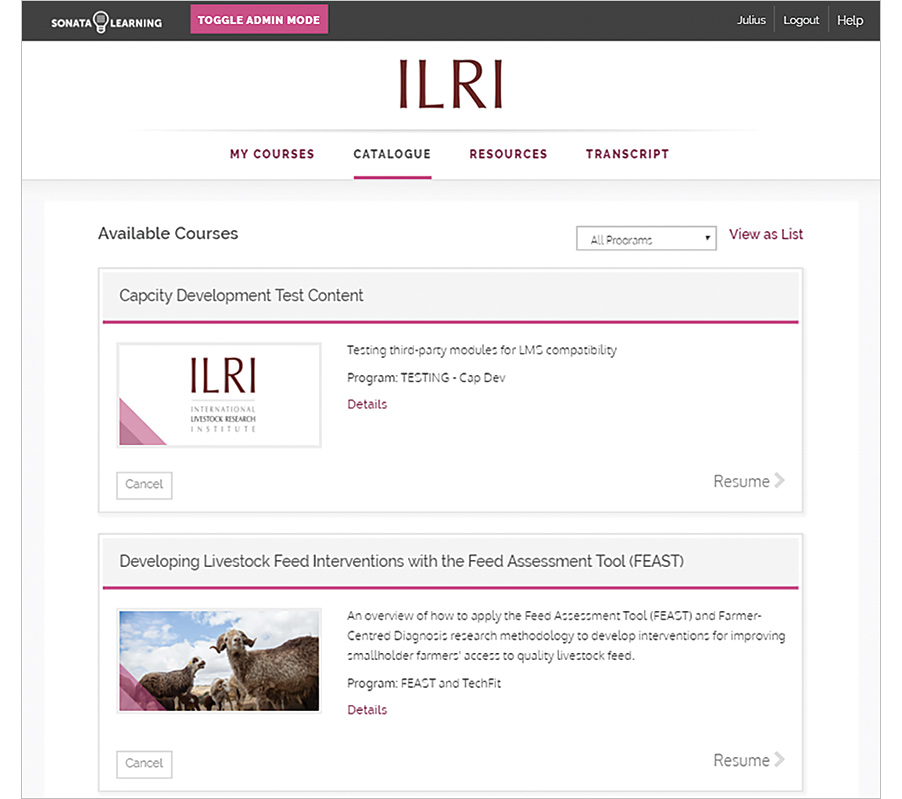Click the ILRI course thumbnail image

coord(219,395)
